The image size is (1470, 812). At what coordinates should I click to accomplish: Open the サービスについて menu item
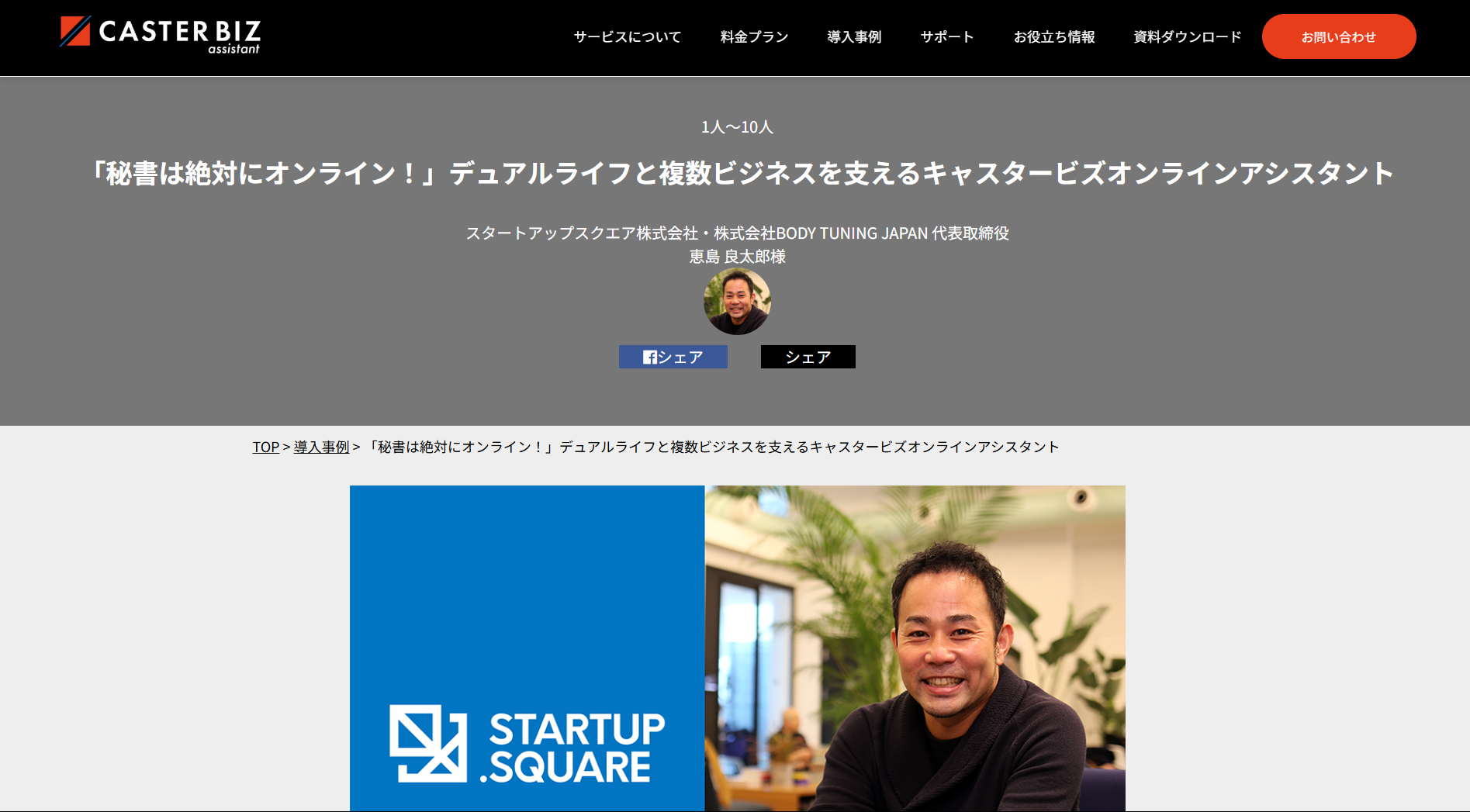pos(628,36)
